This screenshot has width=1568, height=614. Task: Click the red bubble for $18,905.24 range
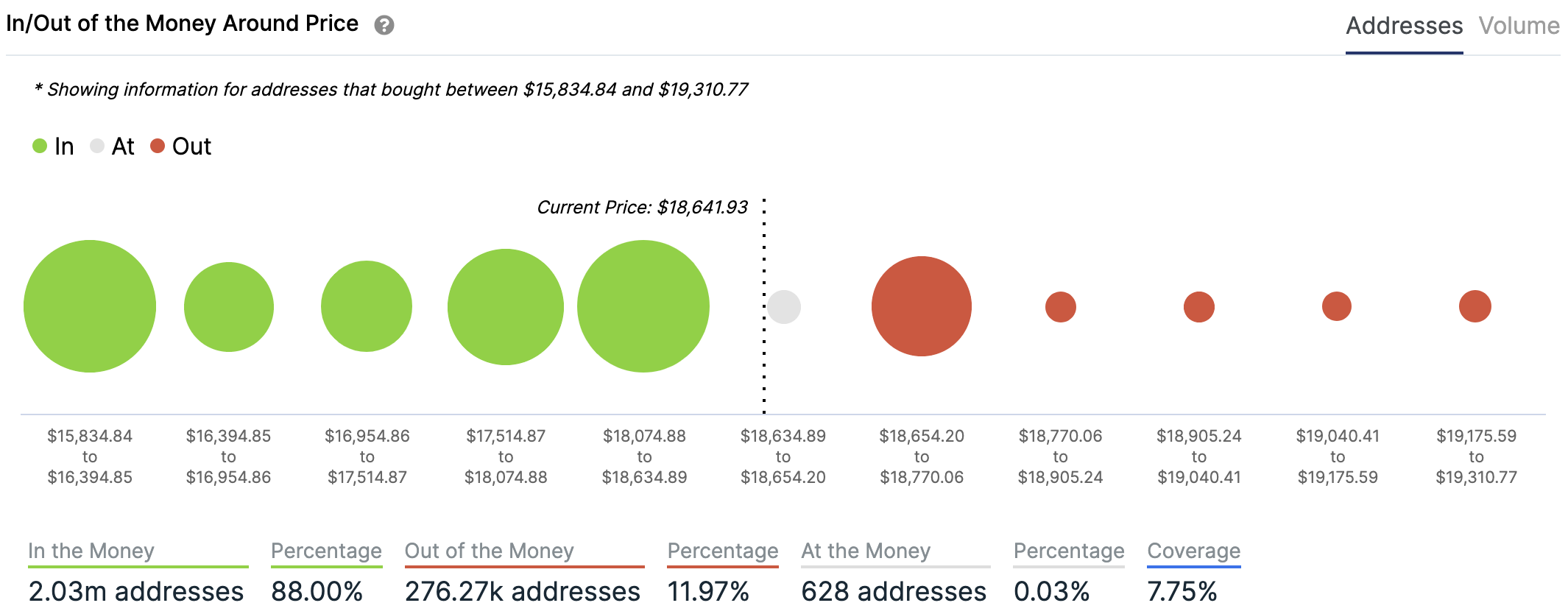(1199, 307)
